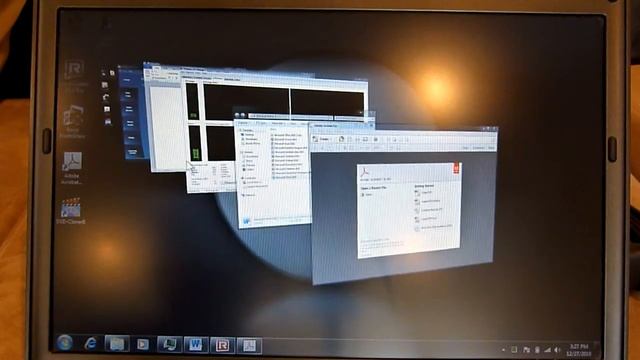Screen dimensions: 640x360
Task: Select the Adobe Acrobat desktop shortcut
Action: [x=72, y=168]
